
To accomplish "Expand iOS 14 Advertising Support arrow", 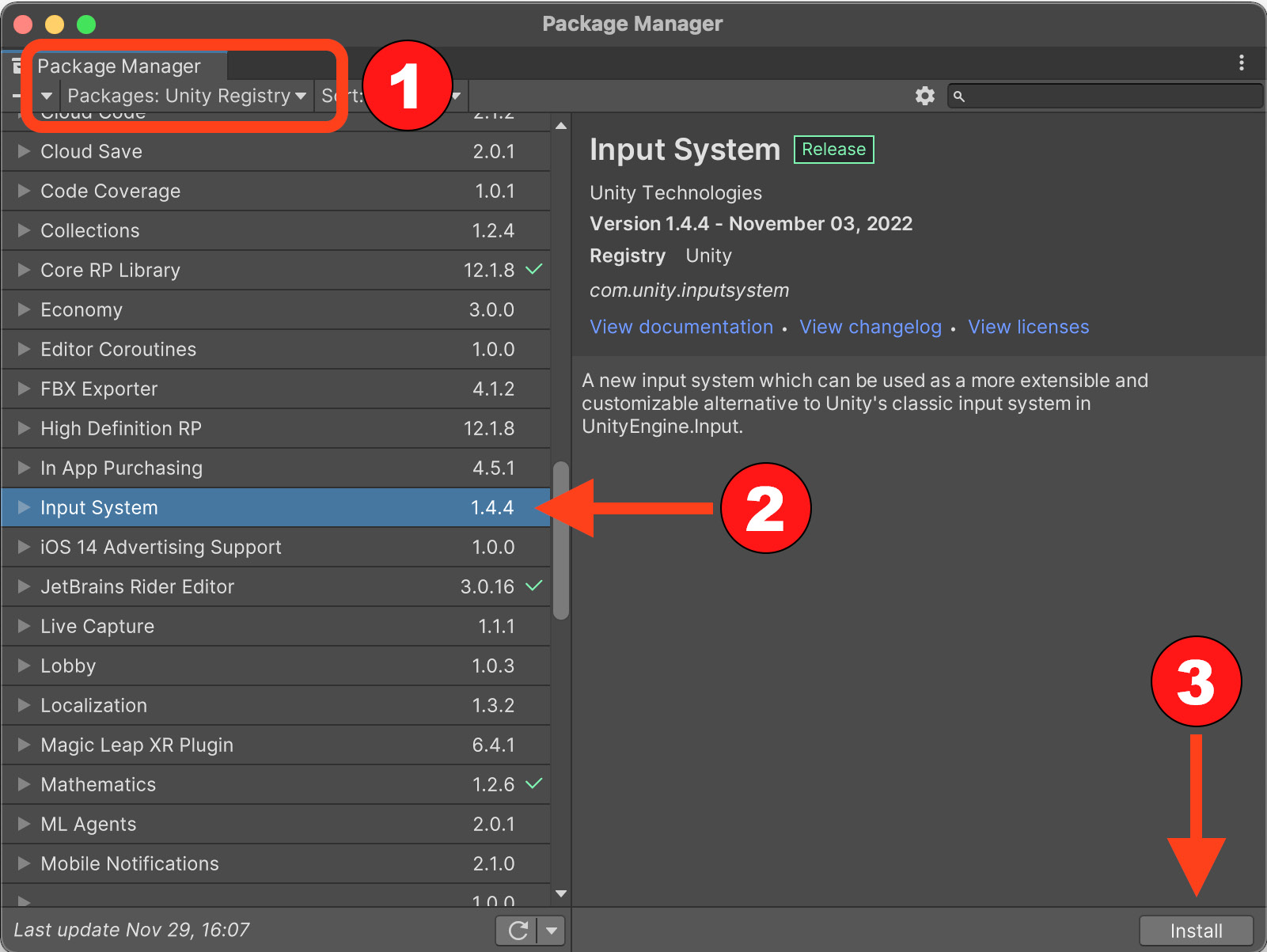I will [24, 547].
